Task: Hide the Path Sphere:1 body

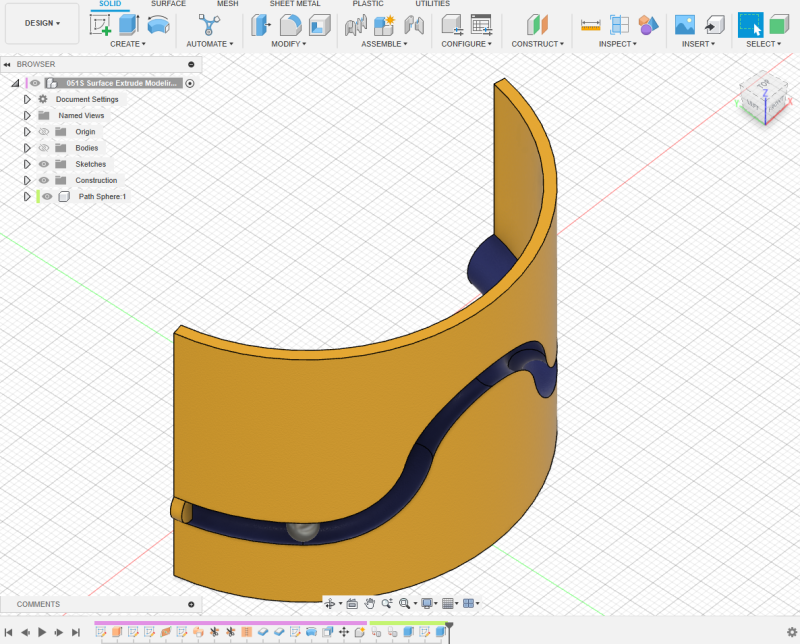Action: coord(46,196)
